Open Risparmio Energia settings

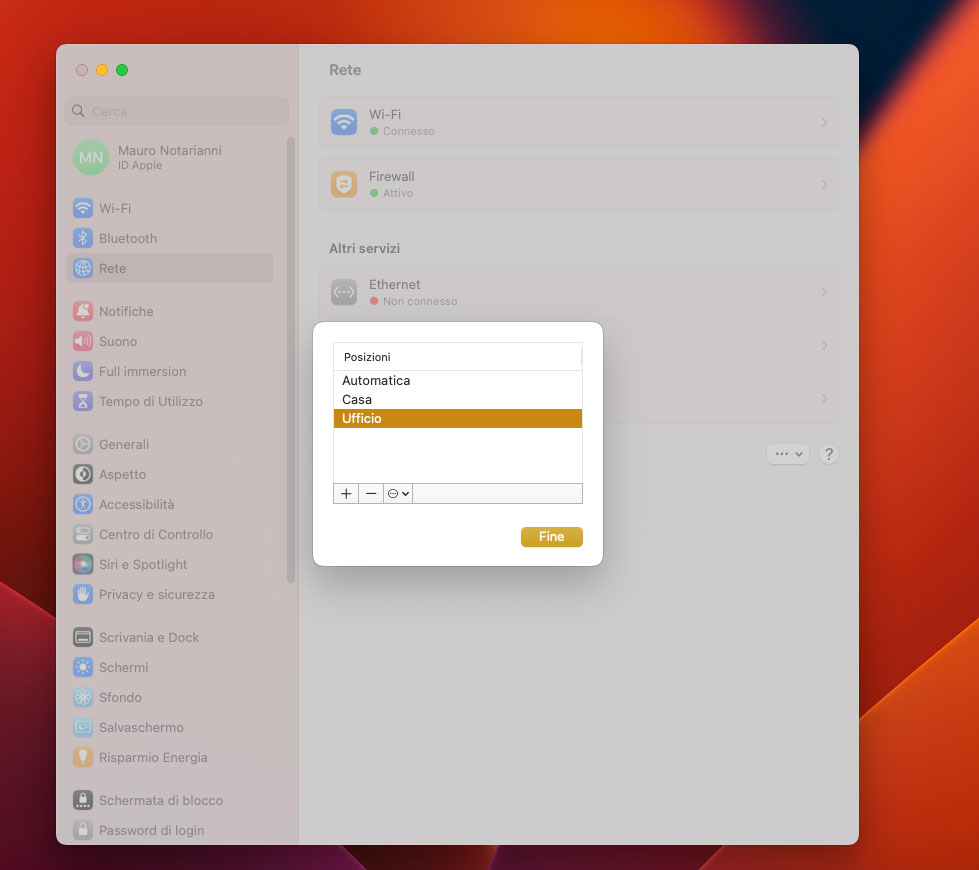(x=169, y=757)
